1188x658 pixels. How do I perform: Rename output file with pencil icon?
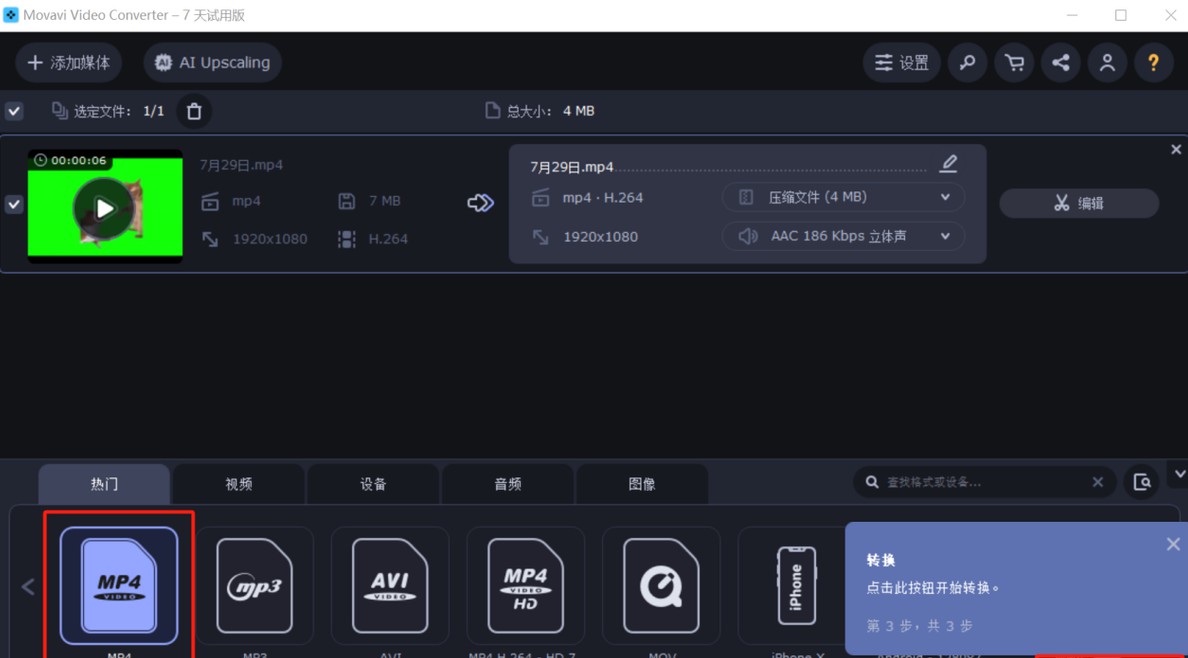(948, 164)
